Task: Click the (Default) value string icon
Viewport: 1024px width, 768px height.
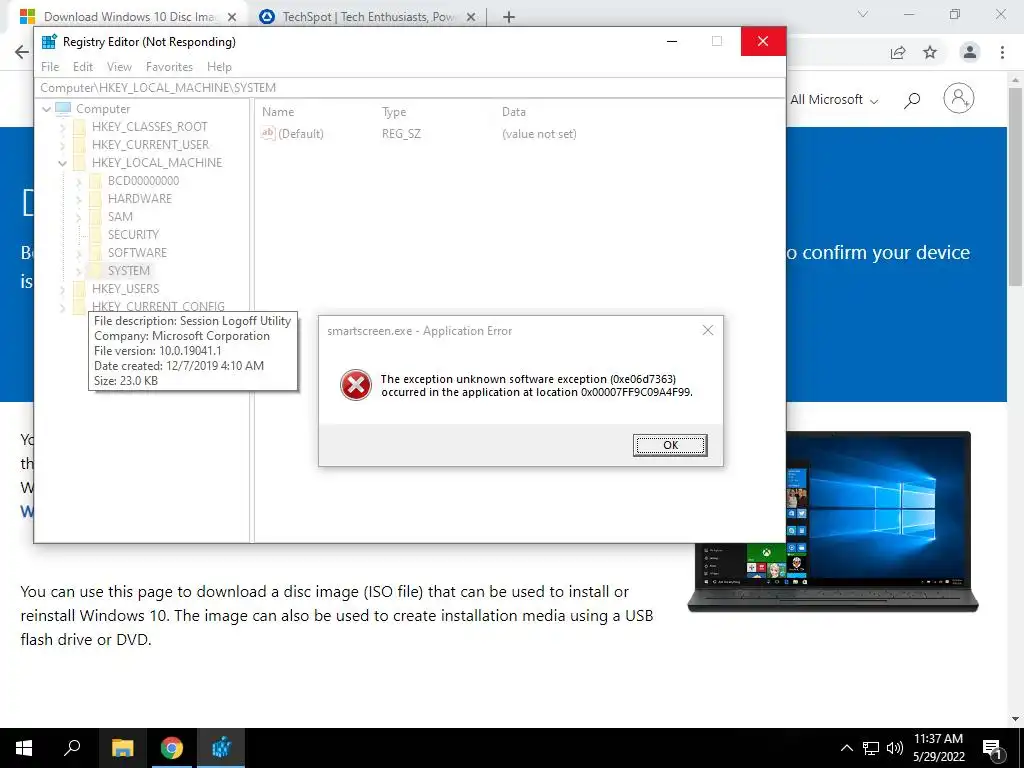Action: click(x=268, y=133)
